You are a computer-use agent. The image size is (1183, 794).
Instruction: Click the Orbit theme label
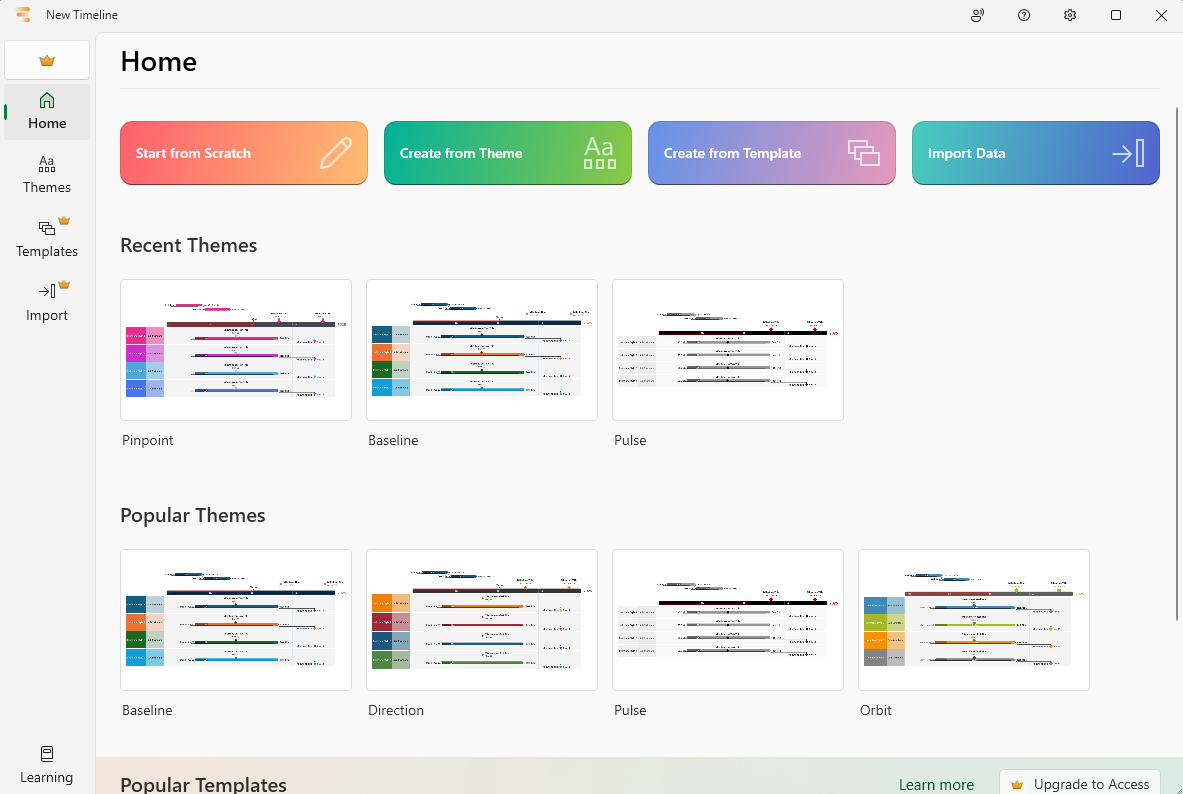coord(876,710)
